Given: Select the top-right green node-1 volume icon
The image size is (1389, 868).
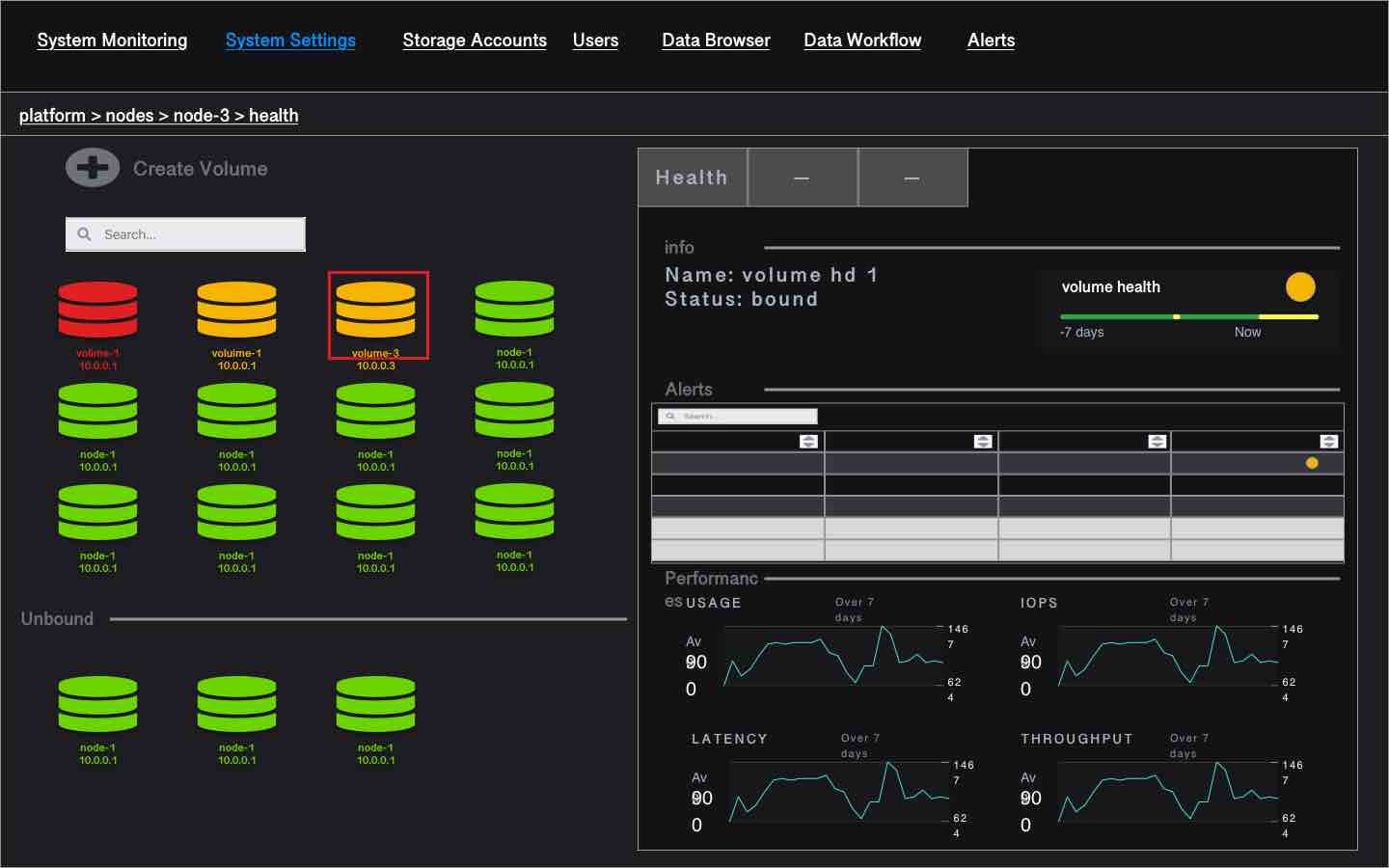Looking at the screenshot, I should tap(515, 309).
